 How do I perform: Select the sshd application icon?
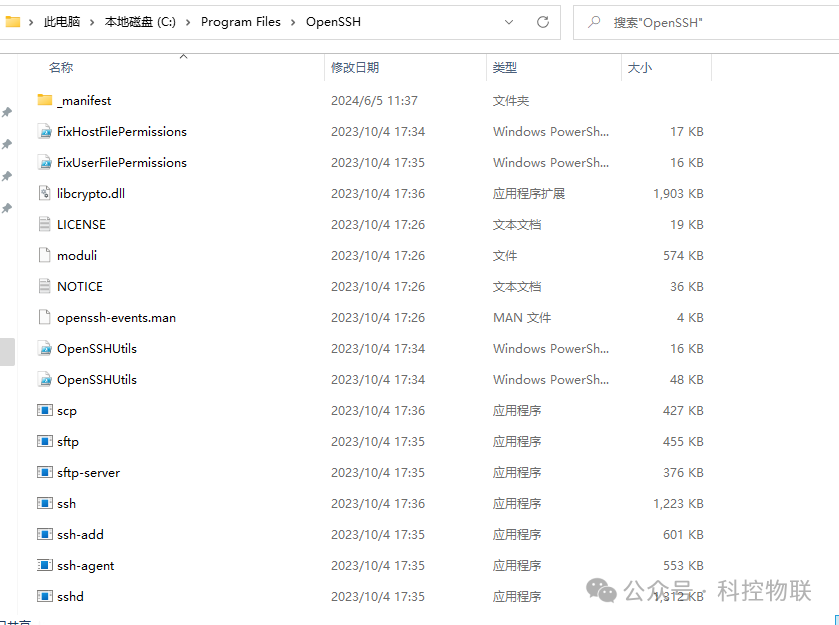44,596
